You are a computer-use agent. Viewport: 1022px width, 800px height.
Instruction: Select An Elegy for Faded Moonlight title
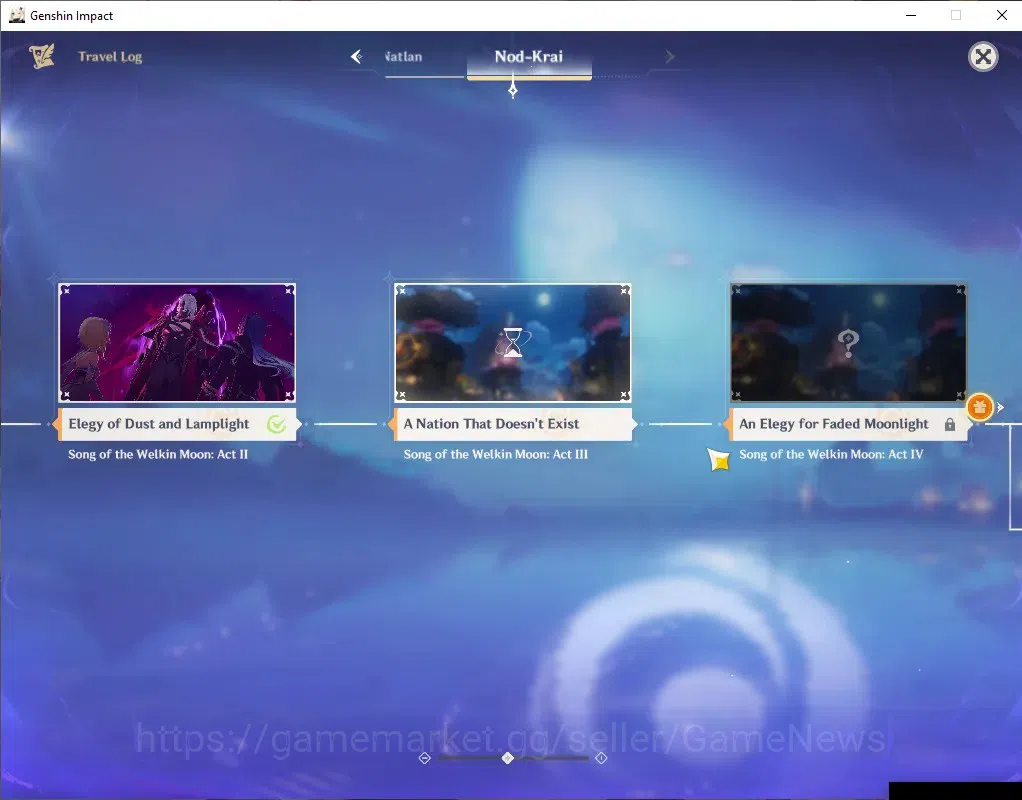834,424
